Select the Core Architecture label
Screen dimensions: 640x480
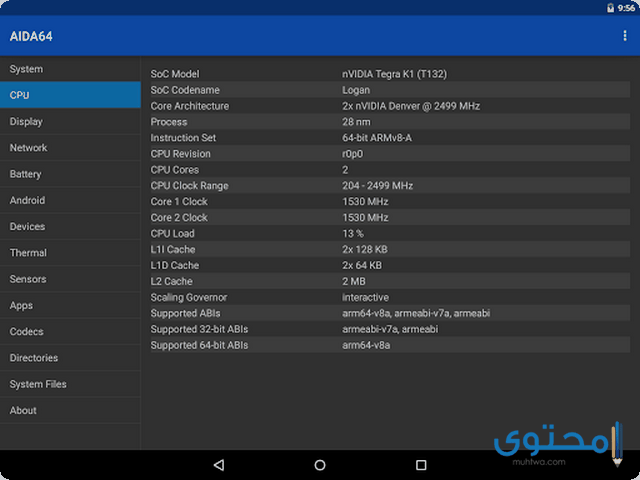coord(190,106)
